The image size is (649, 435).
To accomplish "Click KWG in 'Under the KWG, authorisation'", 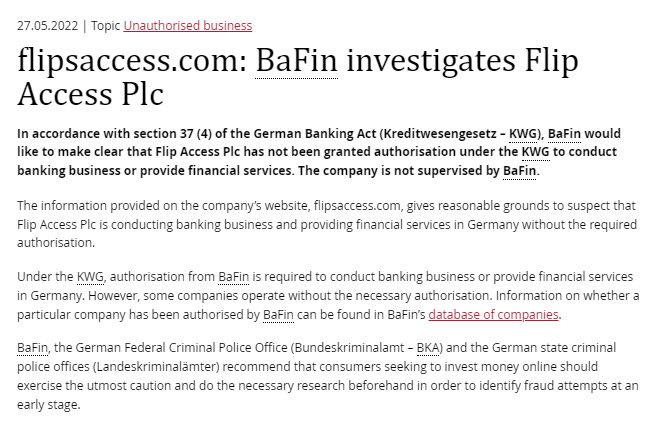I will [89, 277].
